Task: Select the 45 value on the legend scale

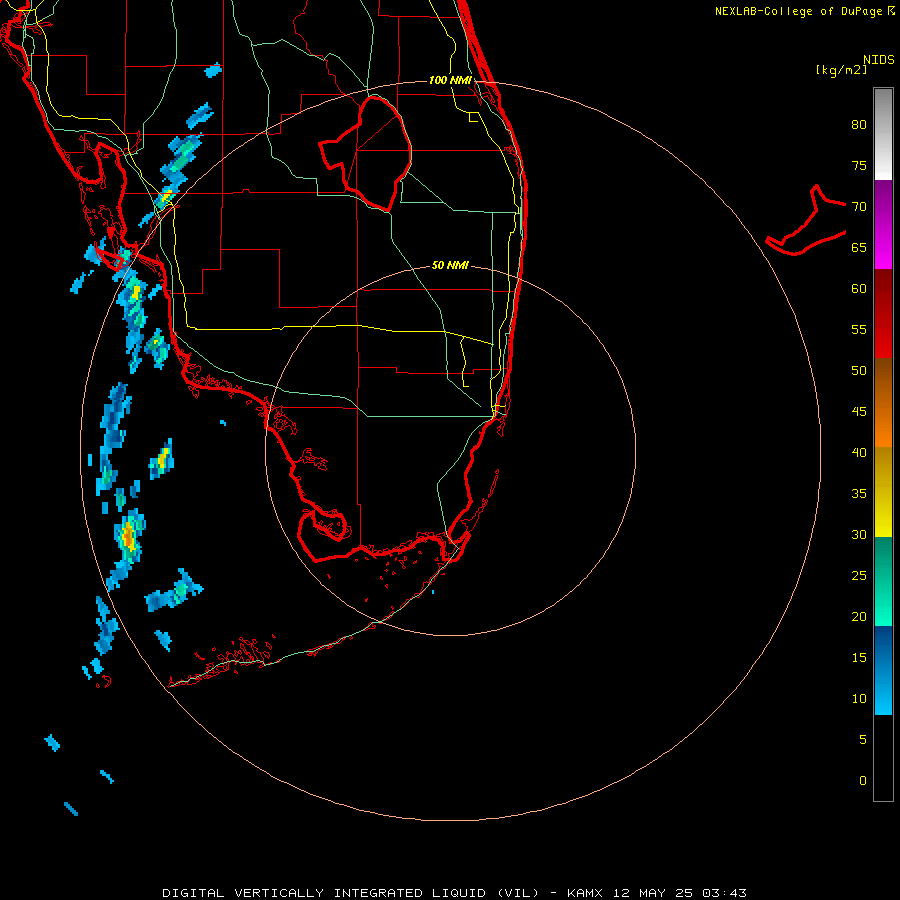Action: (859, 412)
